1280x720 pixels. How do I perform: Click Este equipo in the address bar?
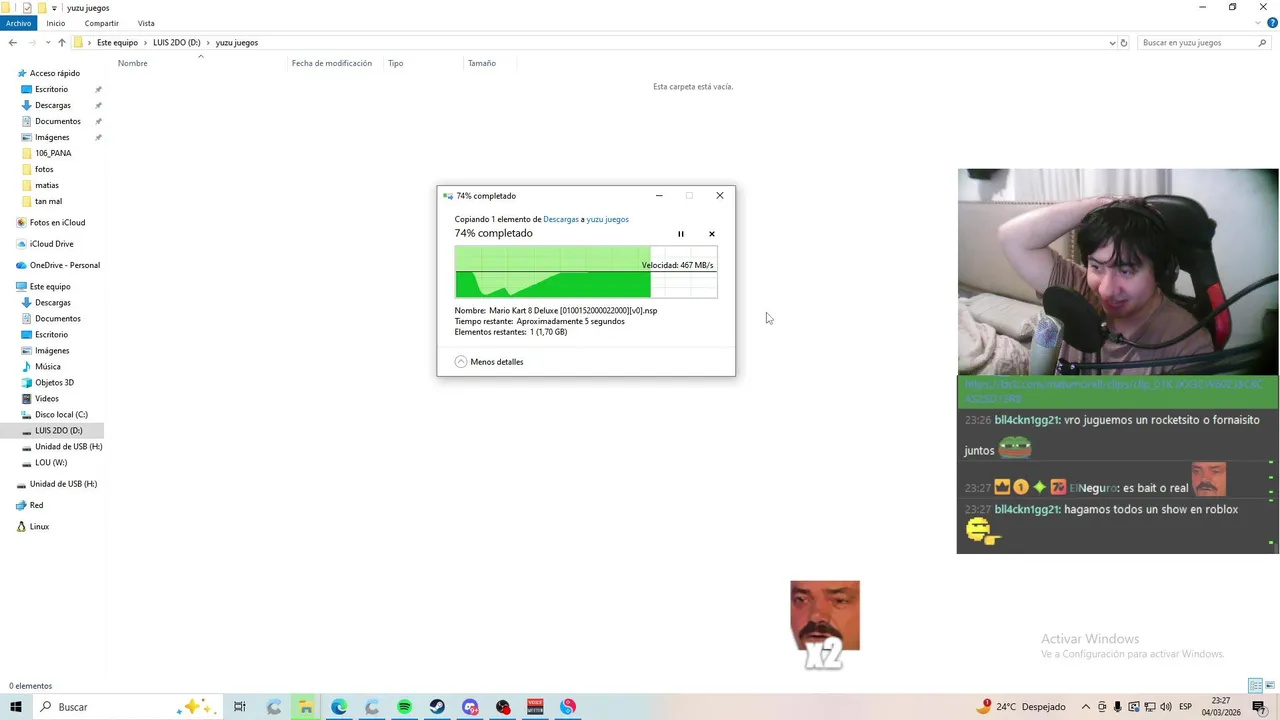[x=117, y=43]
